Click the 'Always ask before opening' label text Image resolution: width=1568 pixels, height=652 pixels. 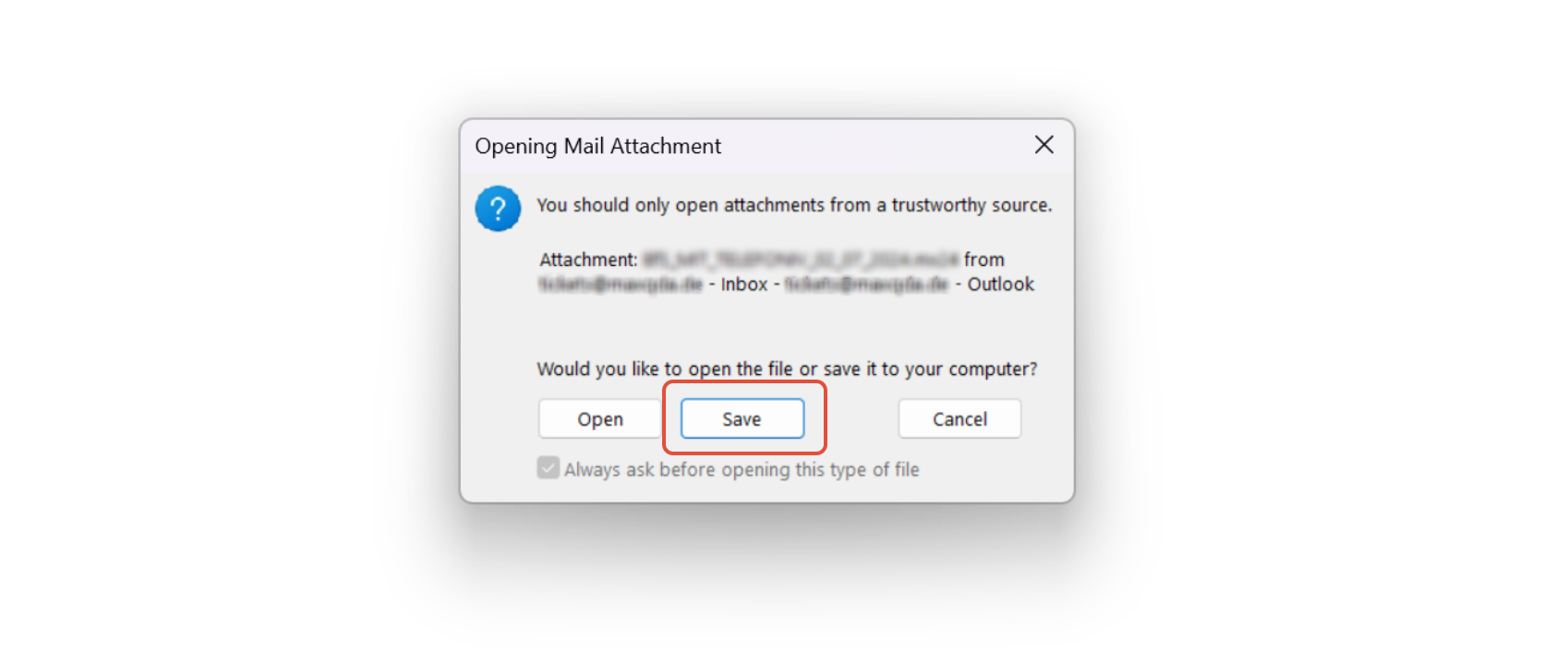tap(742, 469)
